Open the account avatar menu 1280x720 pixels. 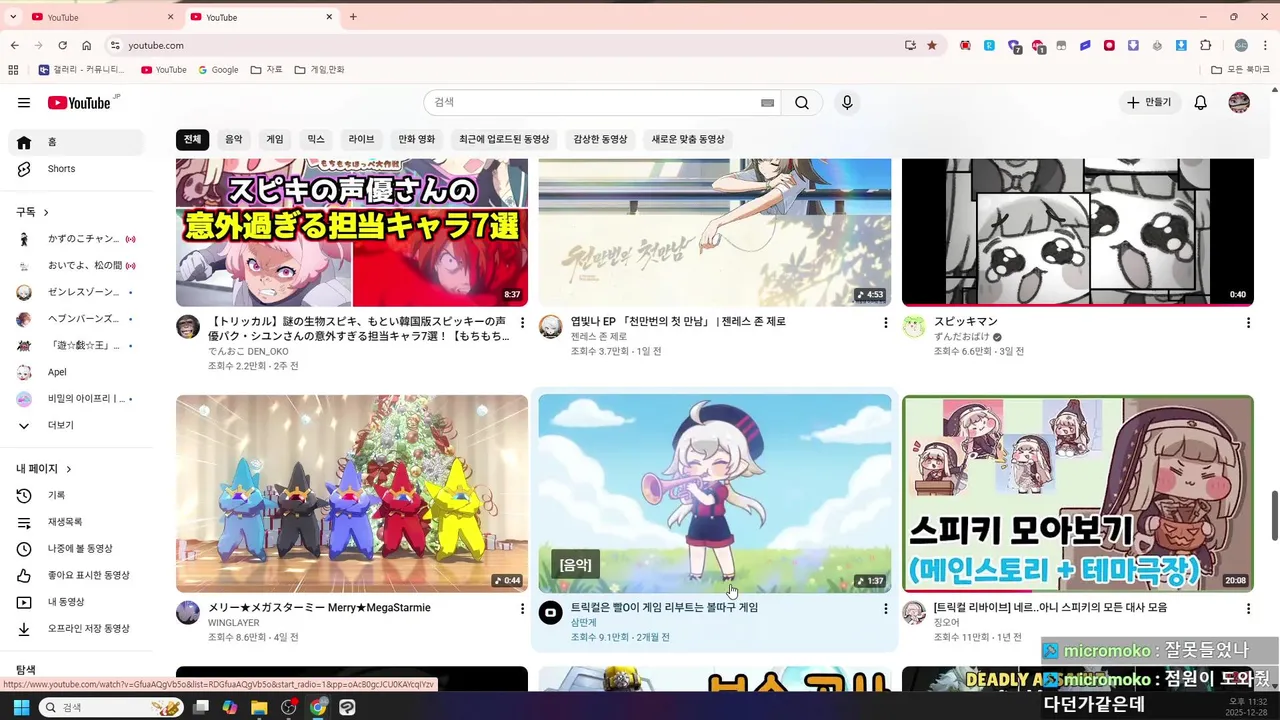(x=1239, y=103)
